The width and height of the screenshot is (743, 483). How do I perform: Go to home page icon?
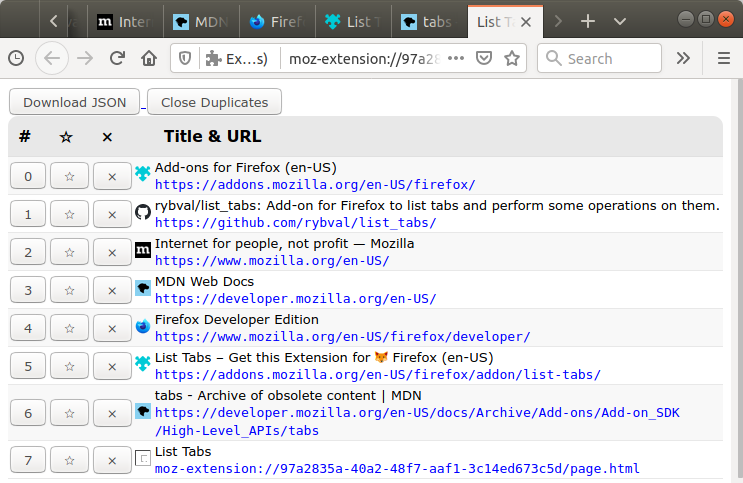point(149,58)
